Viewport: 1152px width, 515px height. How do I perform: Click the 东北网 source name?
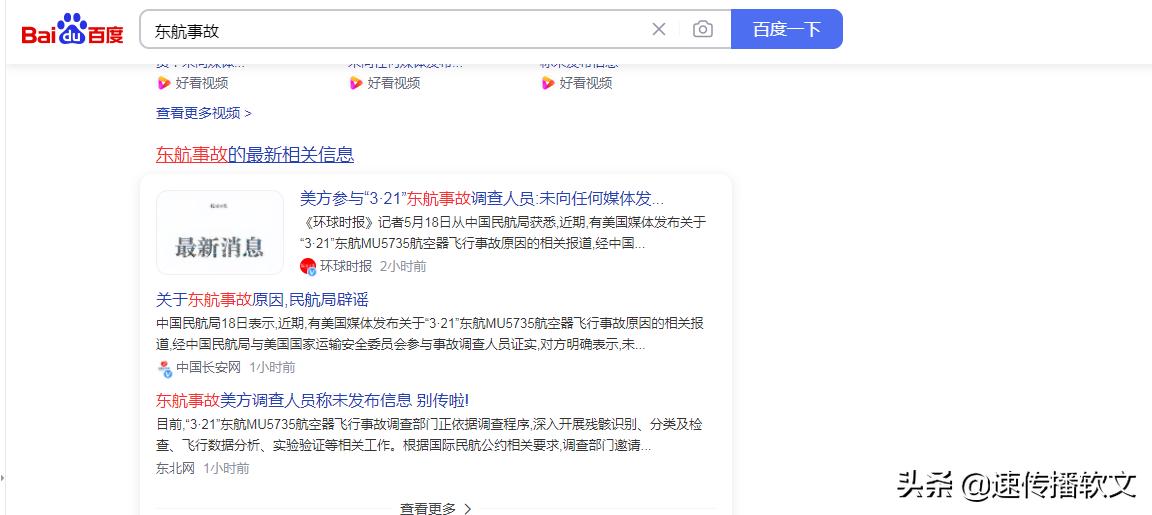[175, 468]
